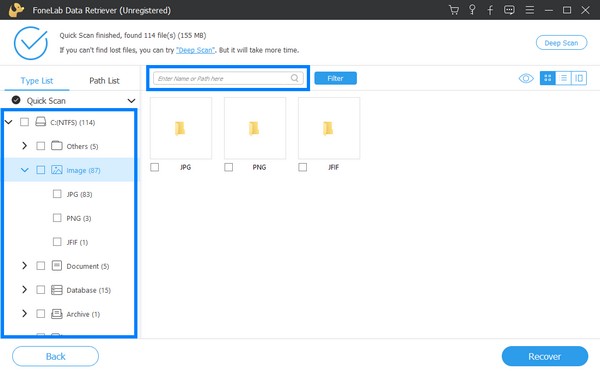Check the C:(NTFS) (114) checkbox
Viewport: 600px width, 379px height.
tap(24, 122)
